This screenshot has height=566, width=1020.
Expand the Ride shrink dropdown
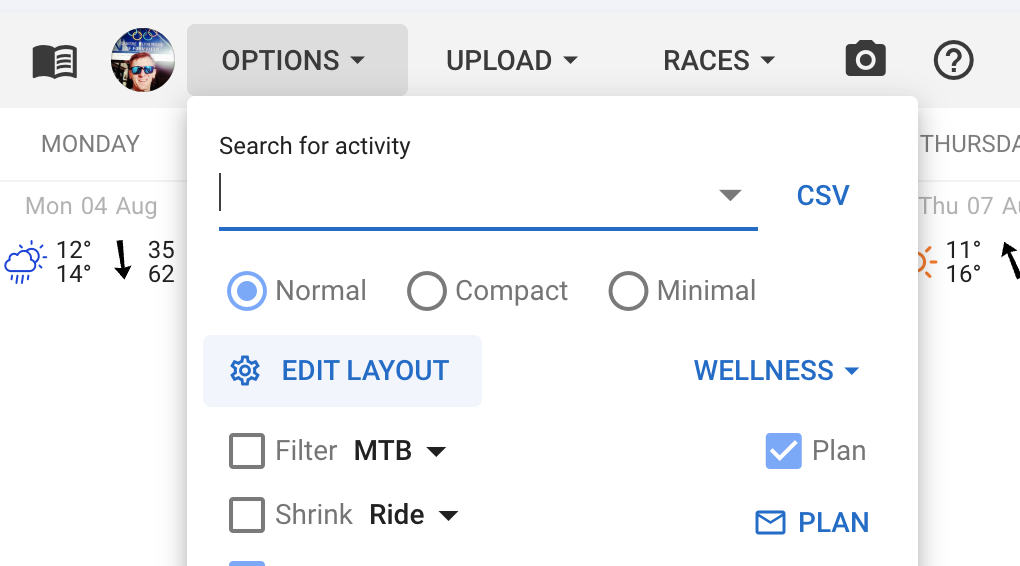[413, 515]
